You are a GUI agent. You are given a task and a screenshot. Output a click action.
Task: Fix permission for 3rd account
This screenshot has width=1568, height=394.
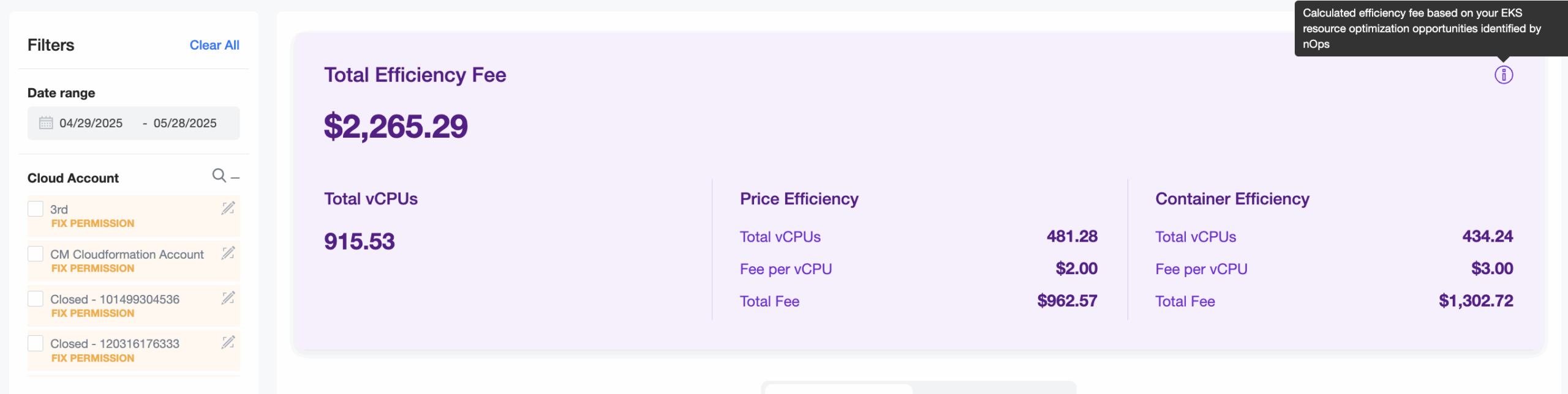click(x=92, y=223)
